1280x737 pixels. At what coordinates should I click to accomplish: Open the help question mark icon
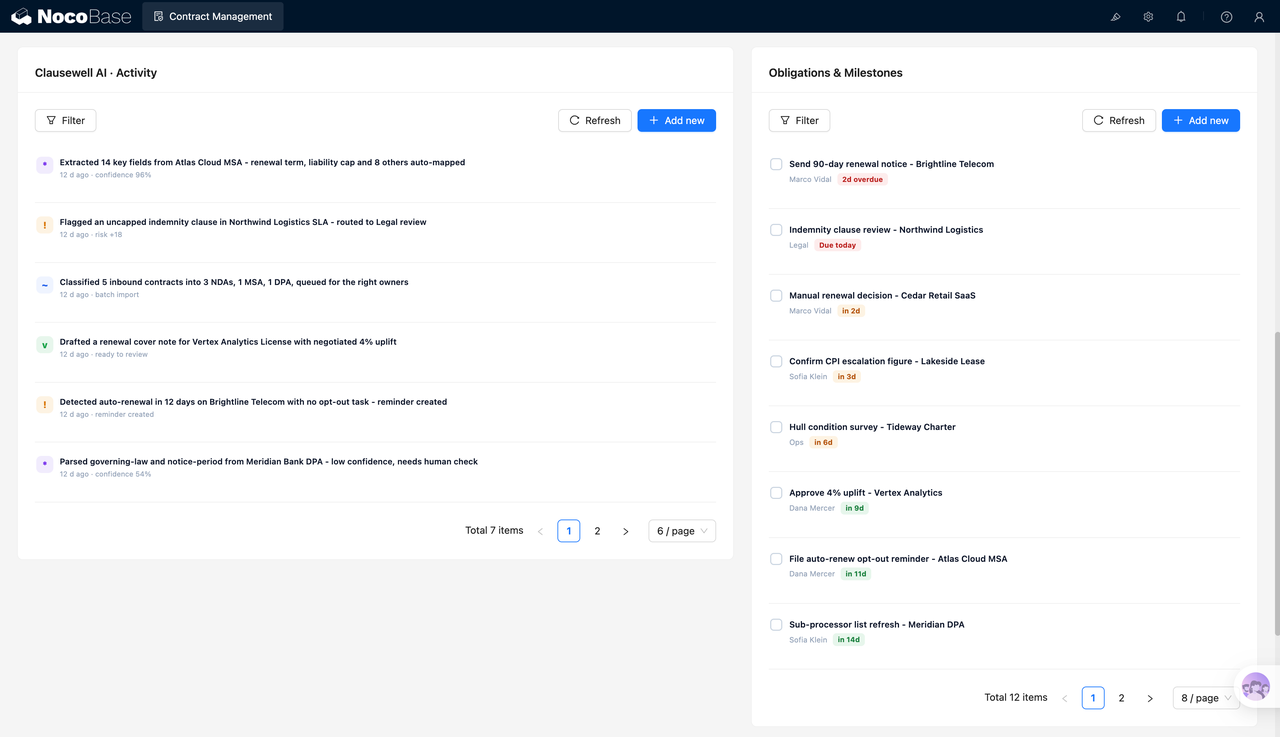pos(1227,17)
